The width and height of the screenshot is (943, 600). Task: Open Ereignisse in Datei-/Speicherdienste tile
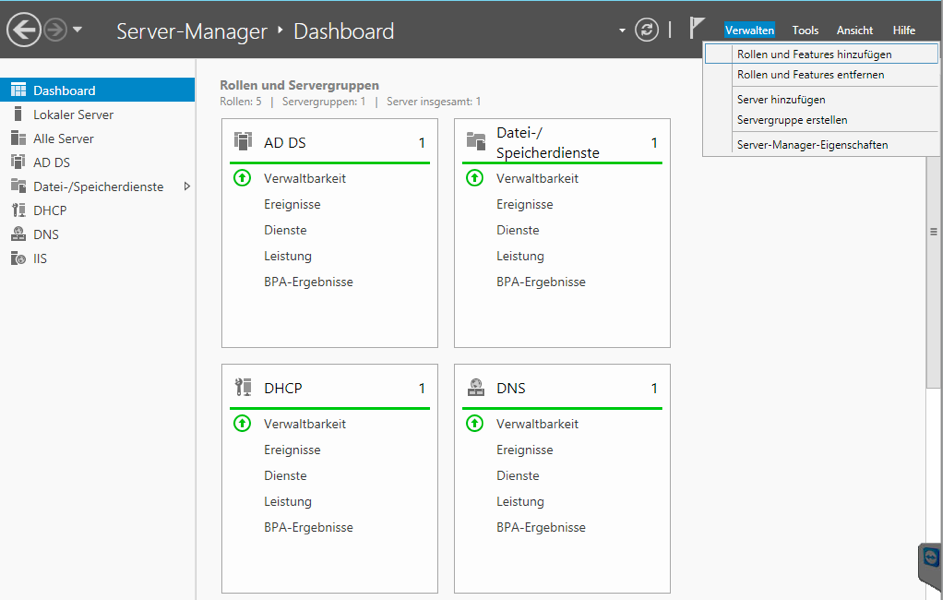[x=524, y=204]
